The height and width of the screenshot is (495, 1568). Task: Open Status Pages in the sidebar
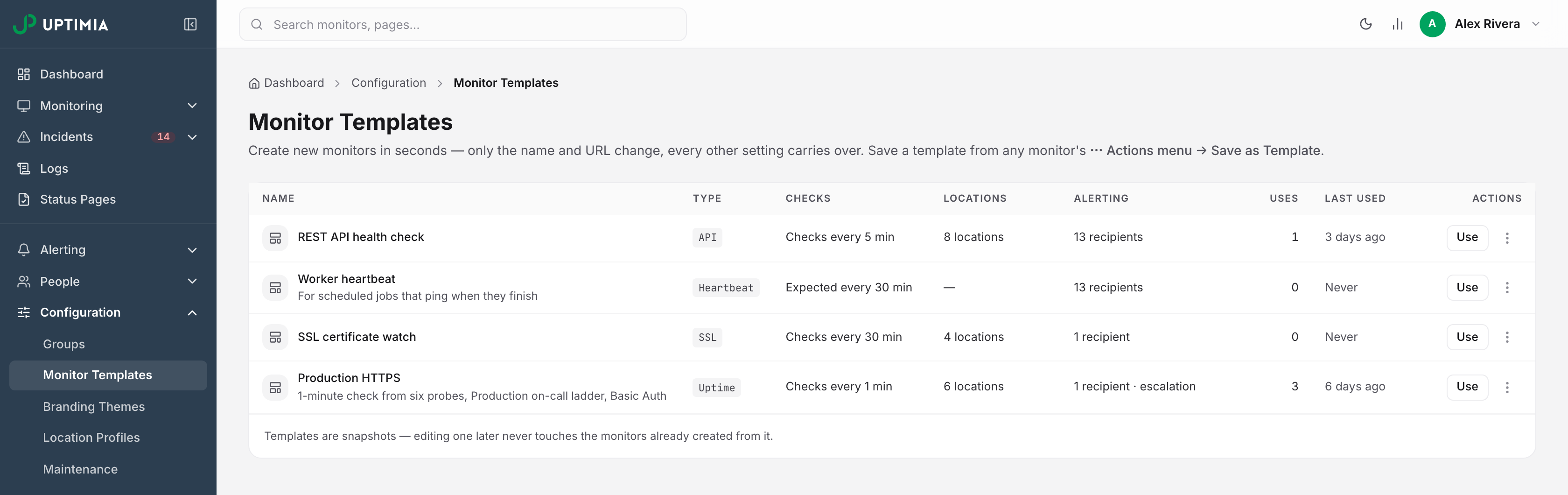108,200
